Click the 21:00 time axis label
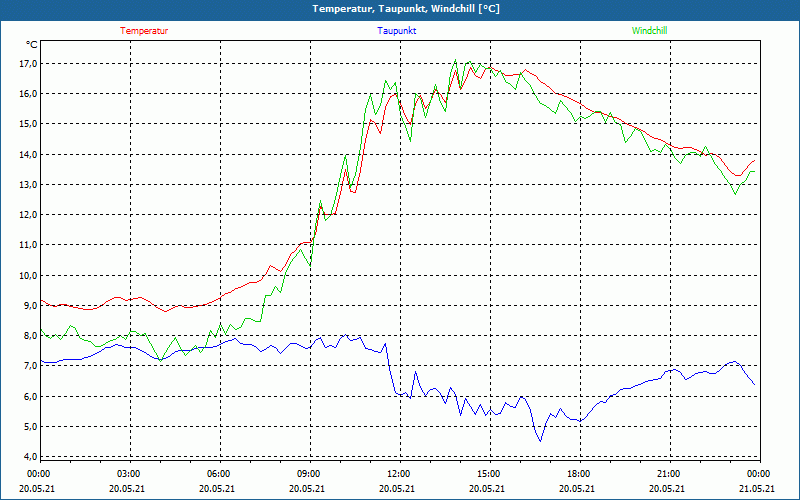800x500 pixels. (669, 474)
